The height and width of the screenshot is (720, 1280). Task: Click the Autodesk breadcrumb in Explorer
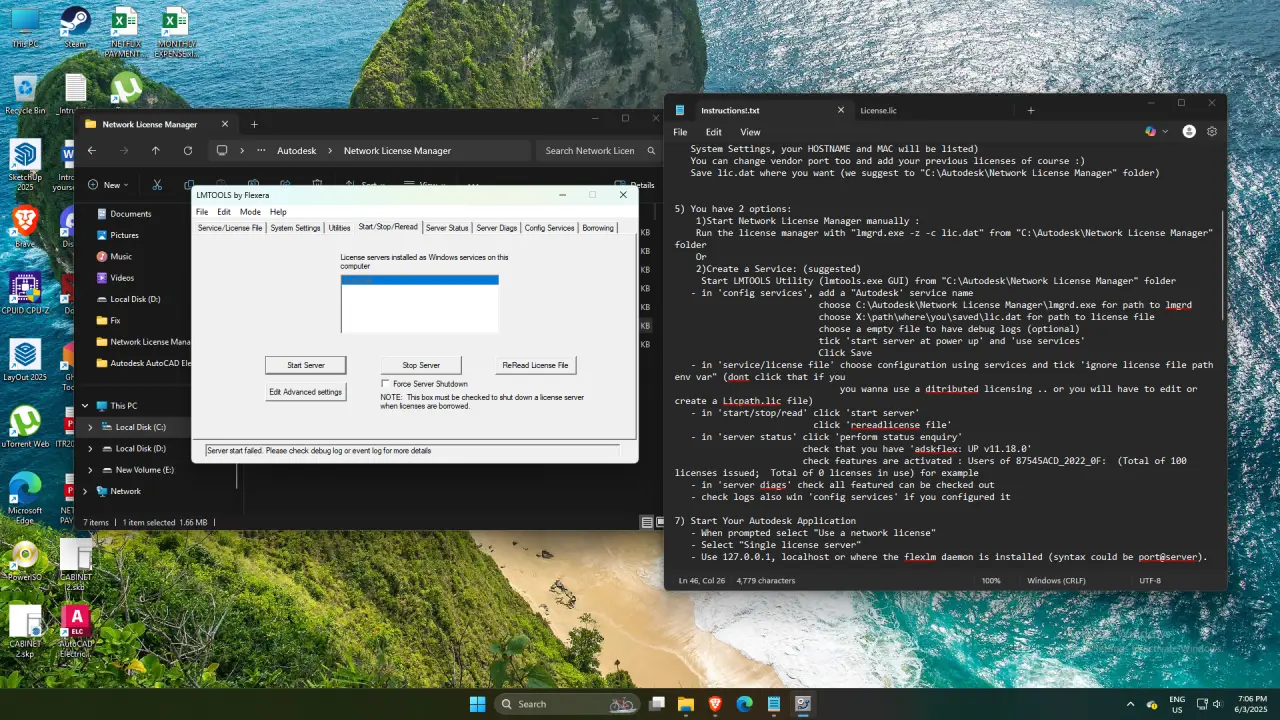pyautogui.click(x=296, y=151)
